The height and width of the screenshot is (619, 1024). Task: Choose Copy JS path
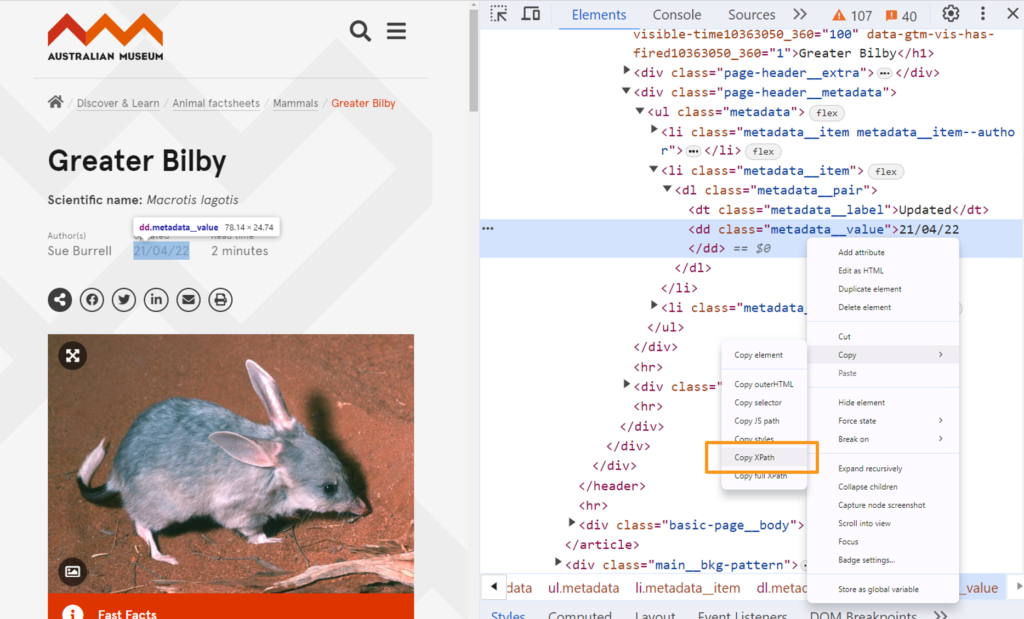[x=756, y=421]
